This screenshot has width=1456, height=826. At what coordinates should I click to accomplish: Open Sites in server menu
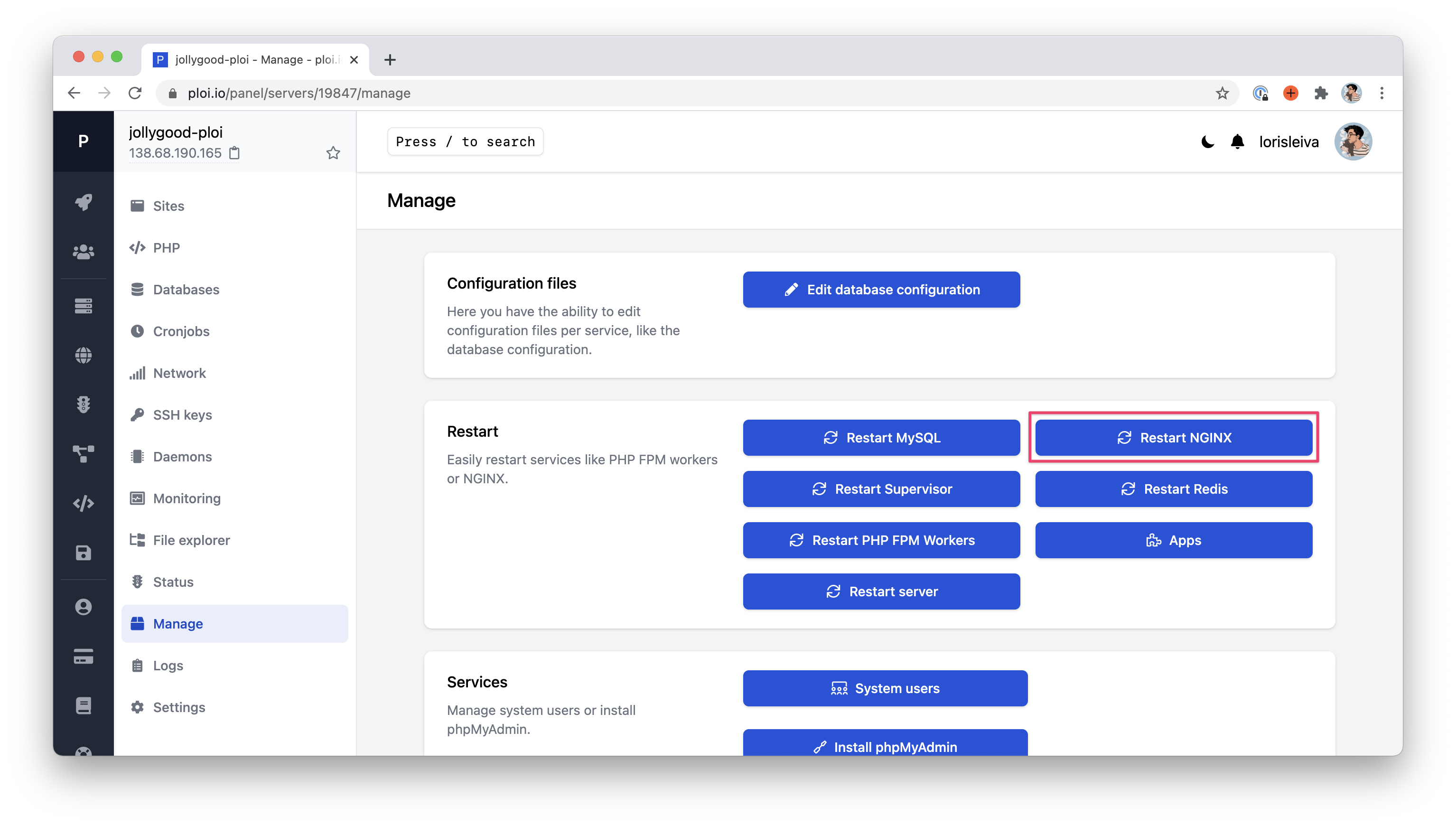[x=235, y=206]
